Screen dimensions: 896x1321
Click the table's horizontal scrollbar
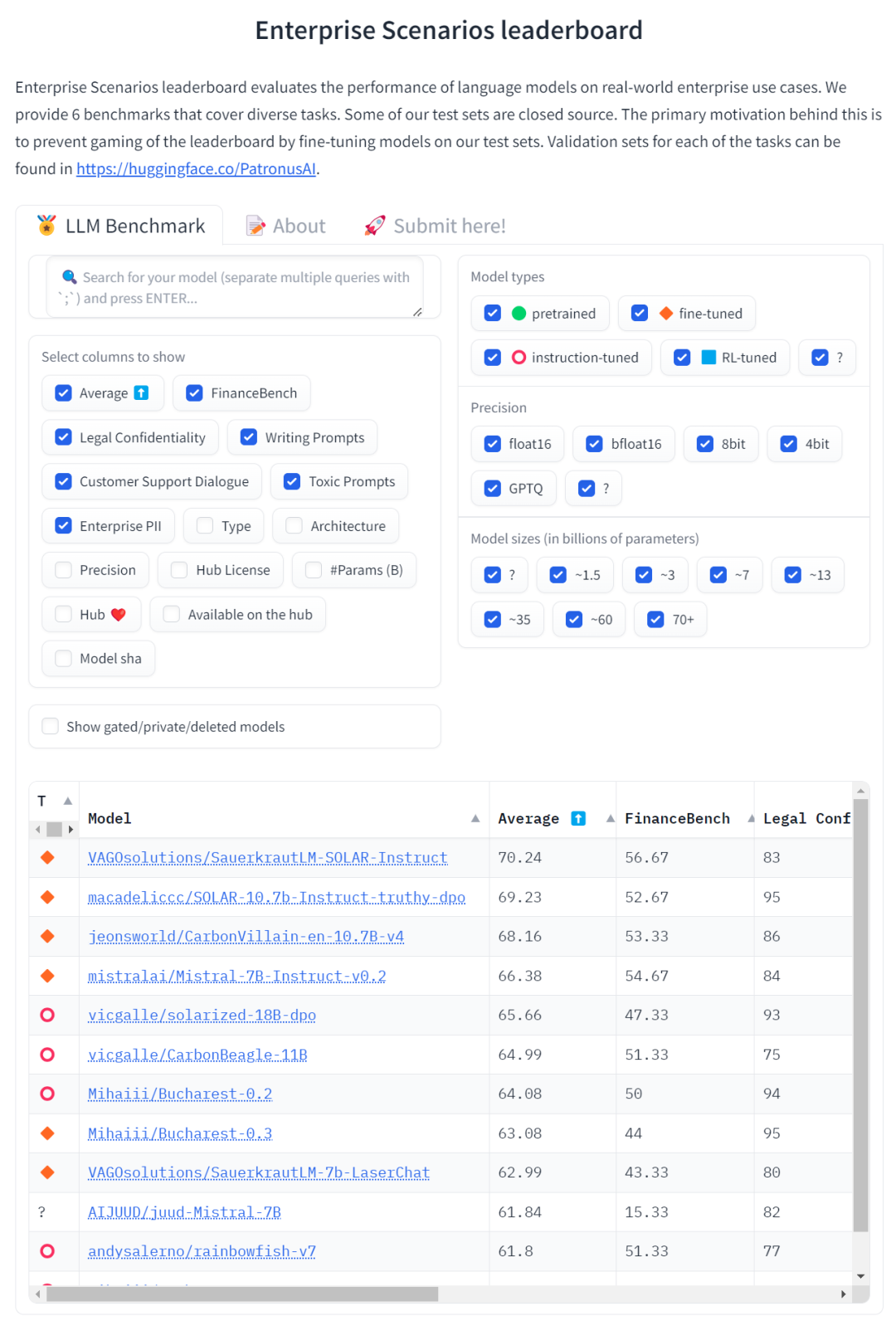tap(242, 1294)
